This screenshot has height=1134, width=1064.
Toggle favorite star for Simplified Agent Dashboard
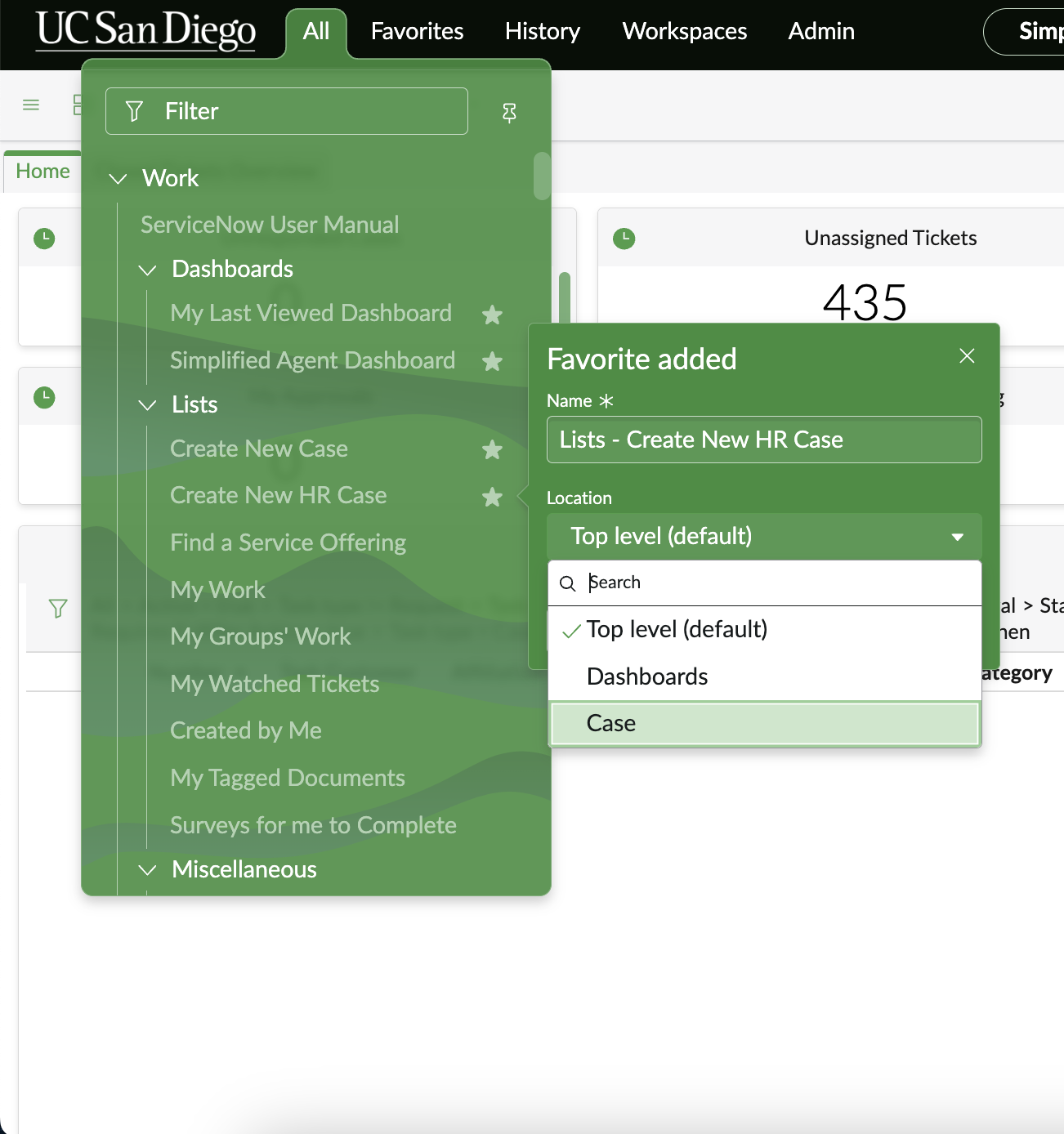pos(492,361)
